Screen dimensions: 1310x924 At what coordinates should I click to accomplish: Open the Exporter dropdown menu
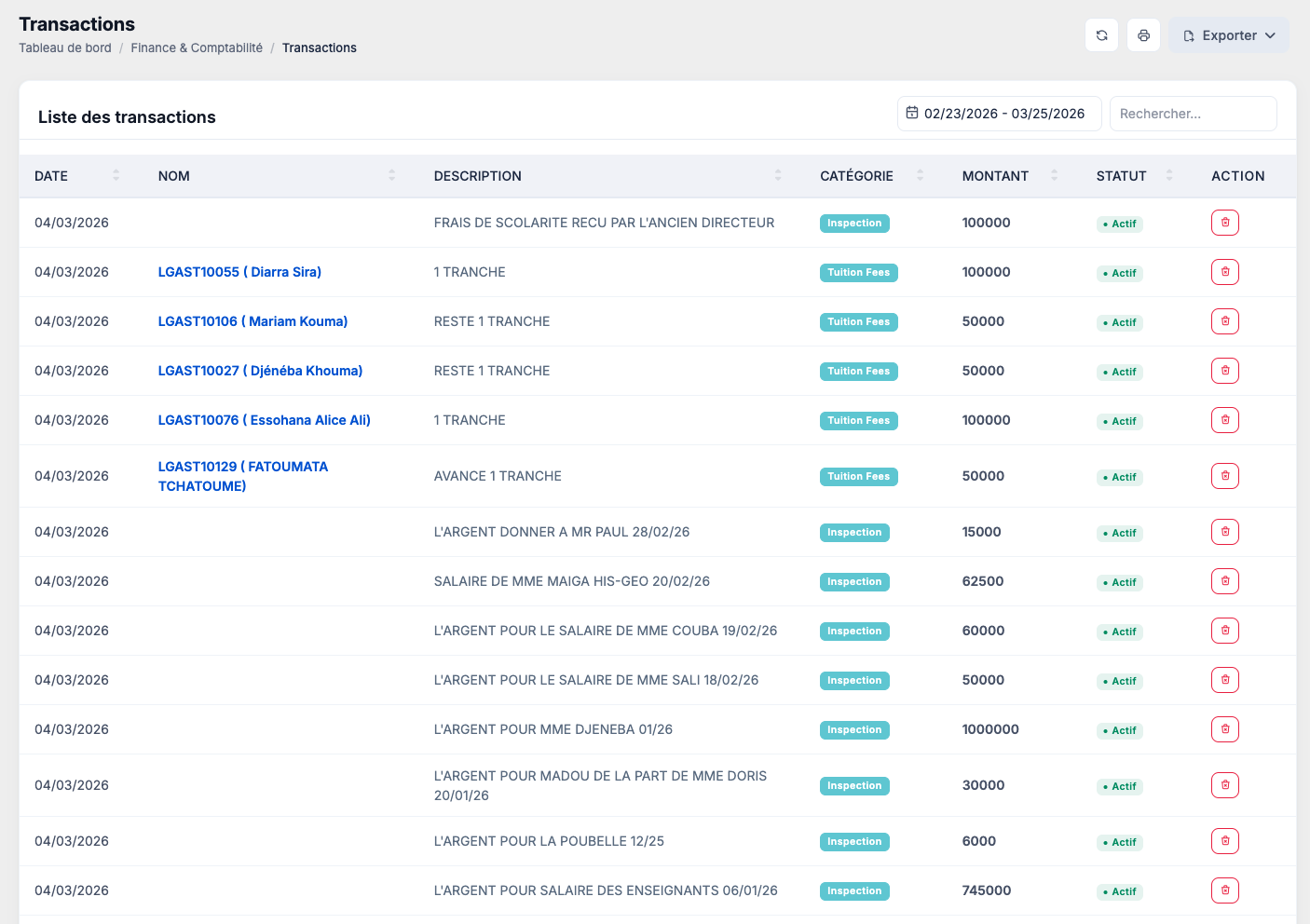(1228, 35)
